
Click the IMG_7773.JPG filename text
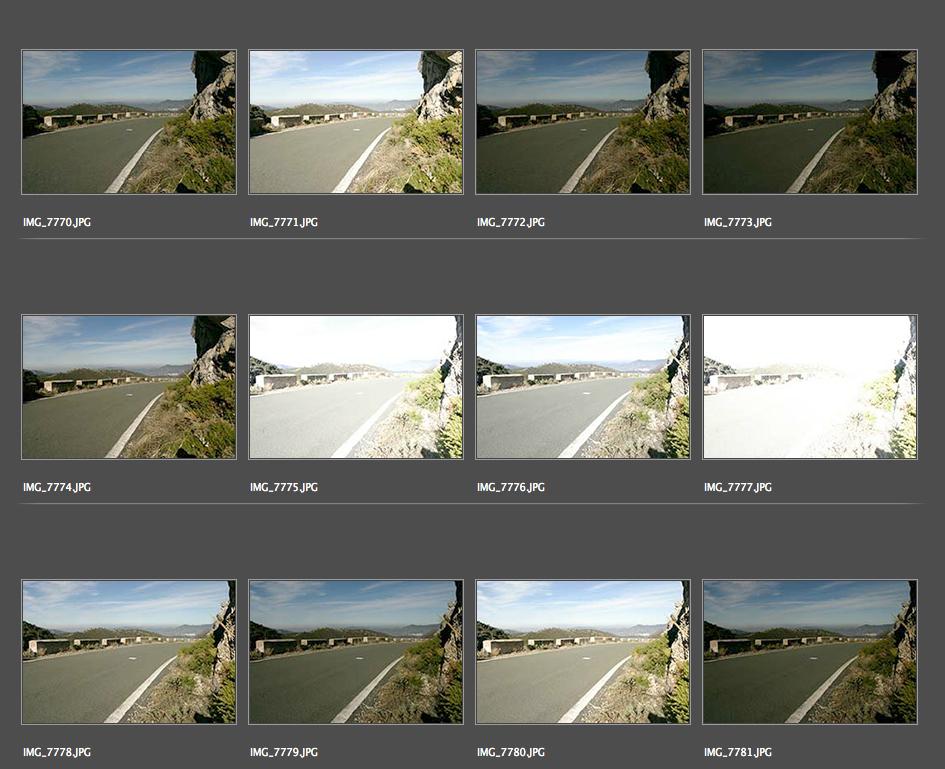(738, 222)
